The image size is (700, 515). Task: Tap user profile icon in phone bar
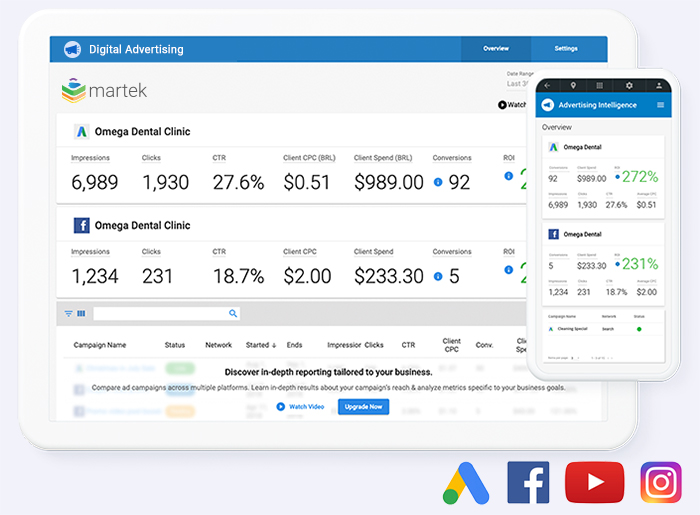tap(658, 86)
